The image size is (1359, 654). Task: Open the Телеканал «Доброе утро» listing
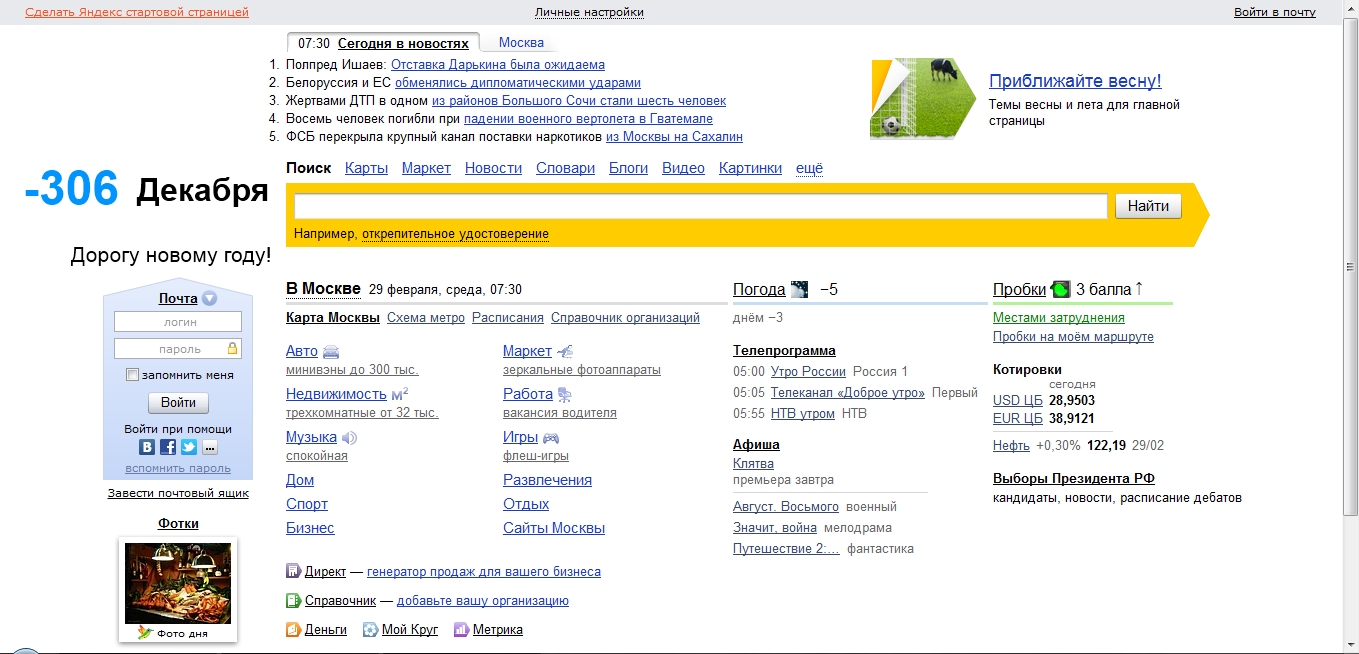(x=848, y=393)
